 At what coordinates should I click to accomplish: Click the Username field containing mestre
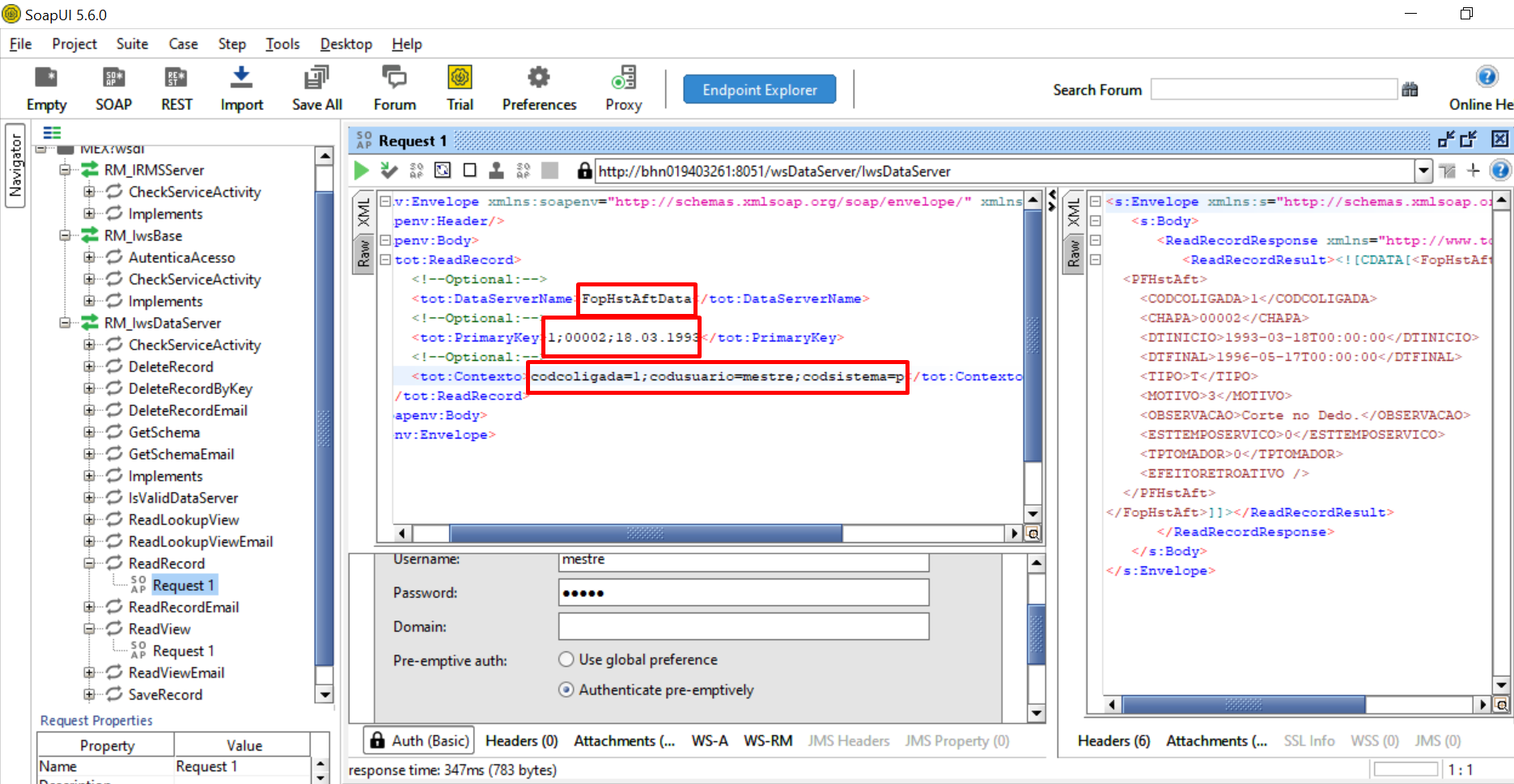pyautogui.click(x=744, y=561)
